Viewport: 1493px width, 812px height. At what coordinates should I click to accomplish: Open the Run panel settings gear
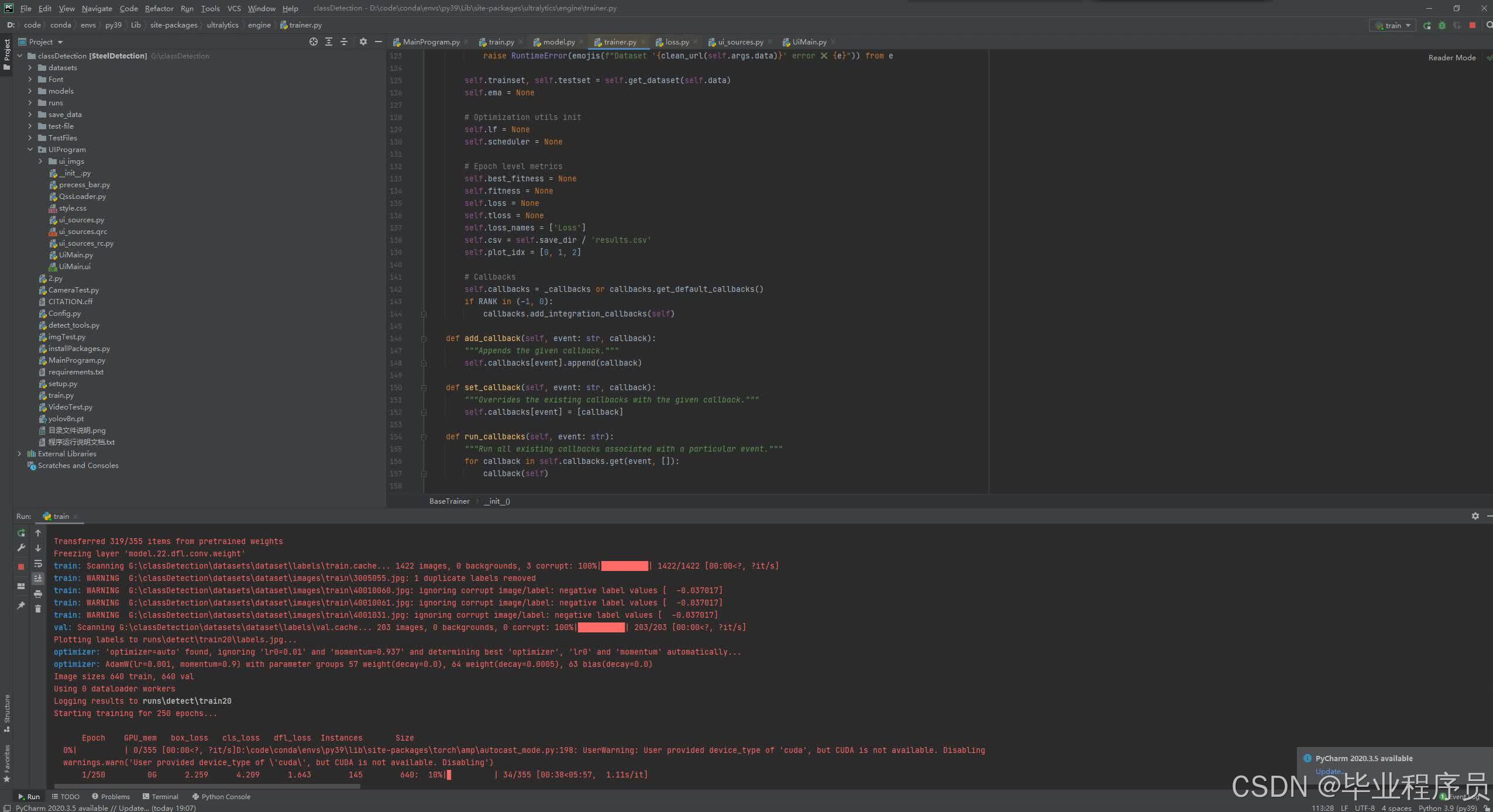click(x=1475, y=516)
